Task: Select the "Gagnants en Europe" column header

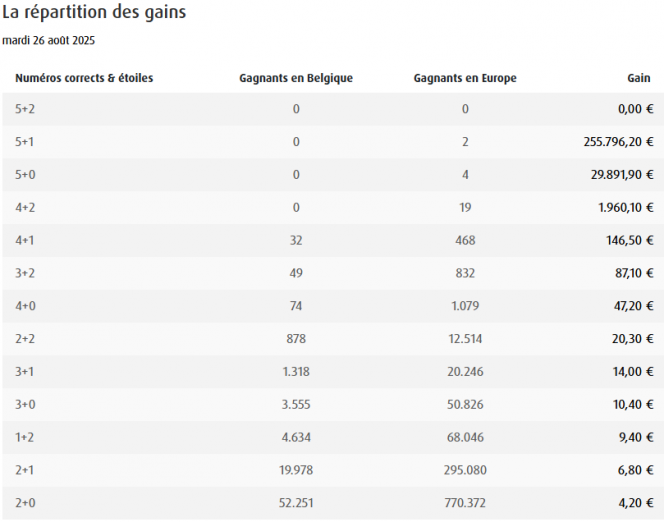Action: coord(465,78)
